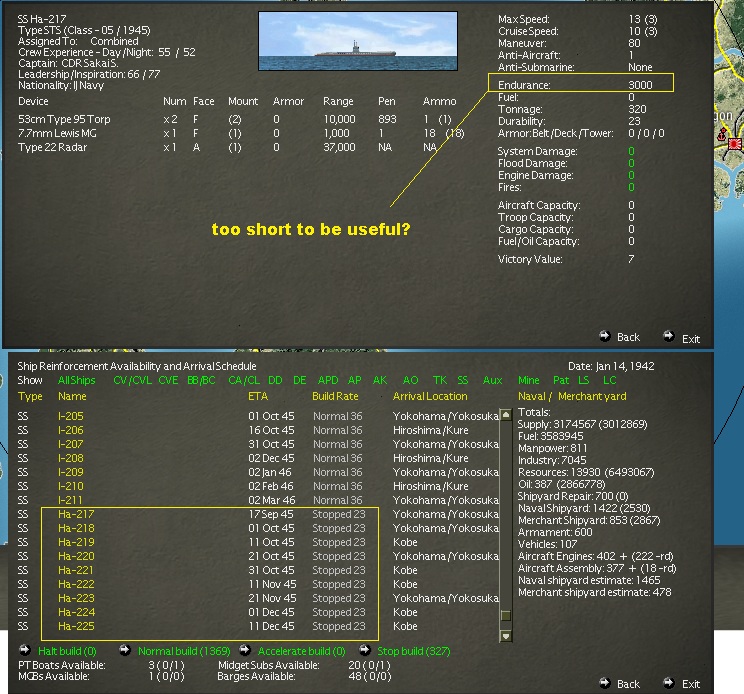This screenshot has width=744, height=694.
Task: Sort by Arrival Location column
Action: pos(430,397)
